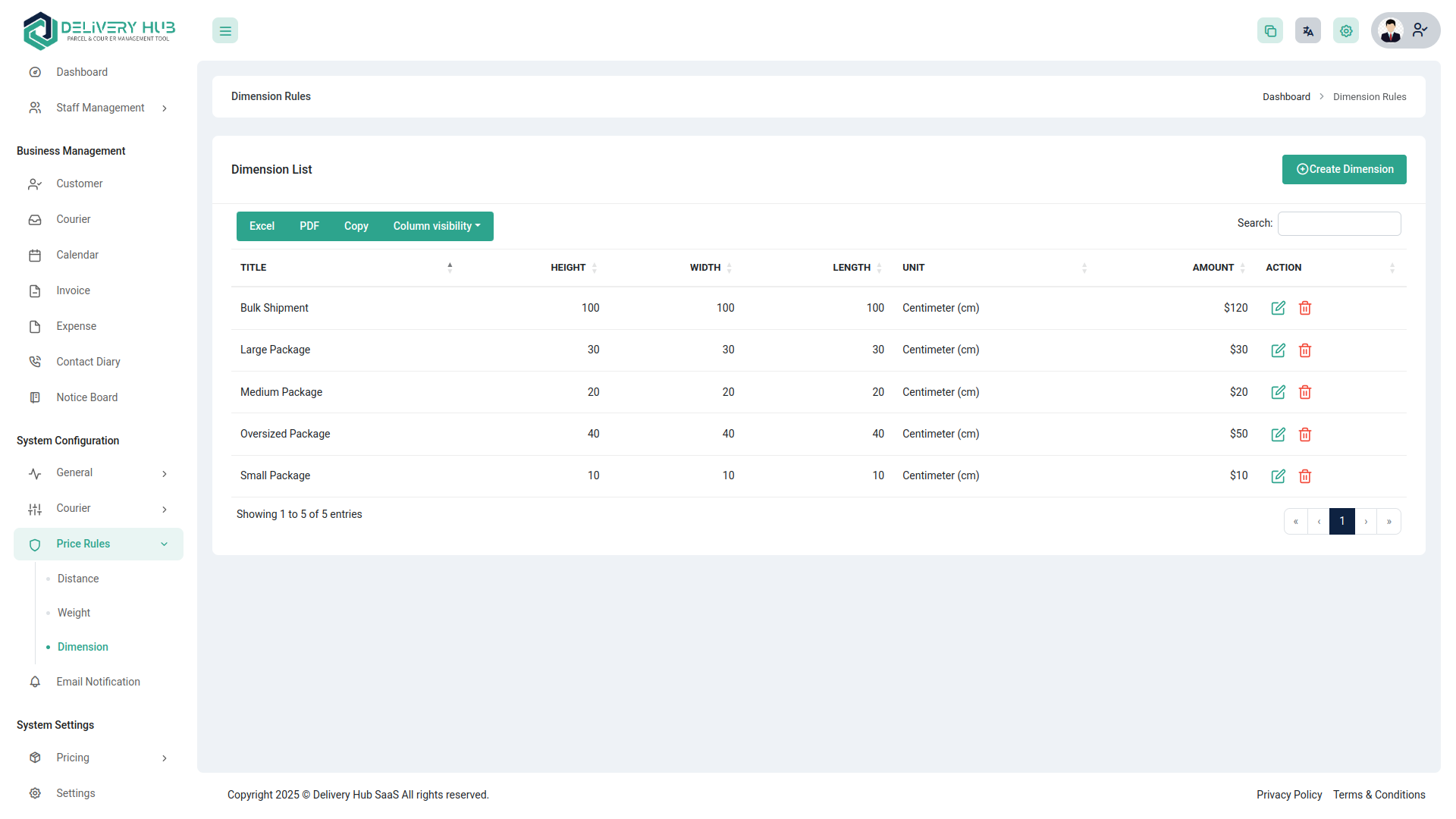This screenshot has width=1456, height=819.
Task: Click the Invoice document icon in sidebar
Action: 35,290
